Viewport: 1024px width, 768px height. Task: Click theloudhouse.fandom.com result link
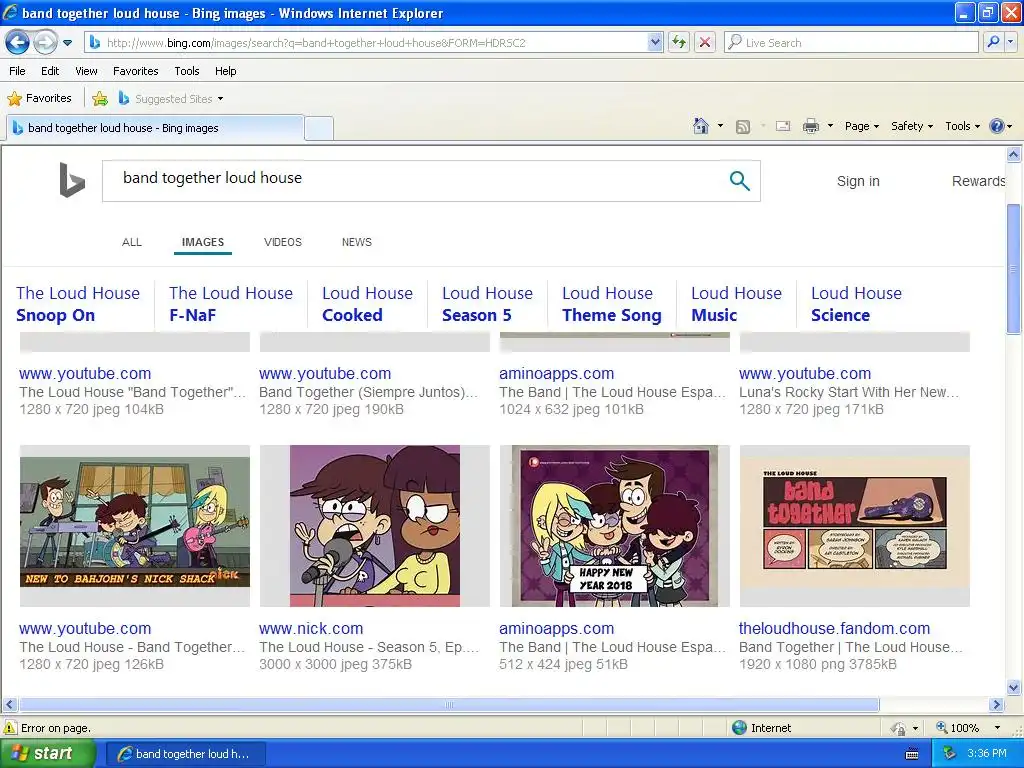coord(834,628)
